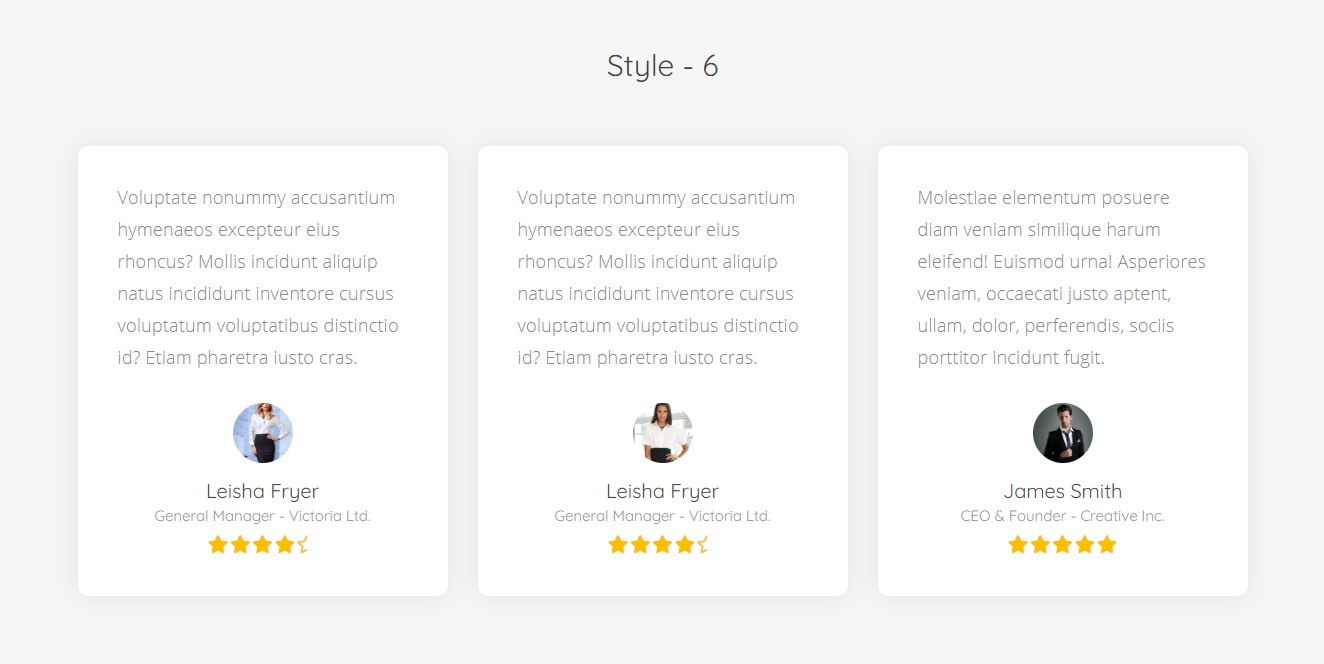
Task: Click the first star under James Smith
Action: click(x=1018, y=545)
